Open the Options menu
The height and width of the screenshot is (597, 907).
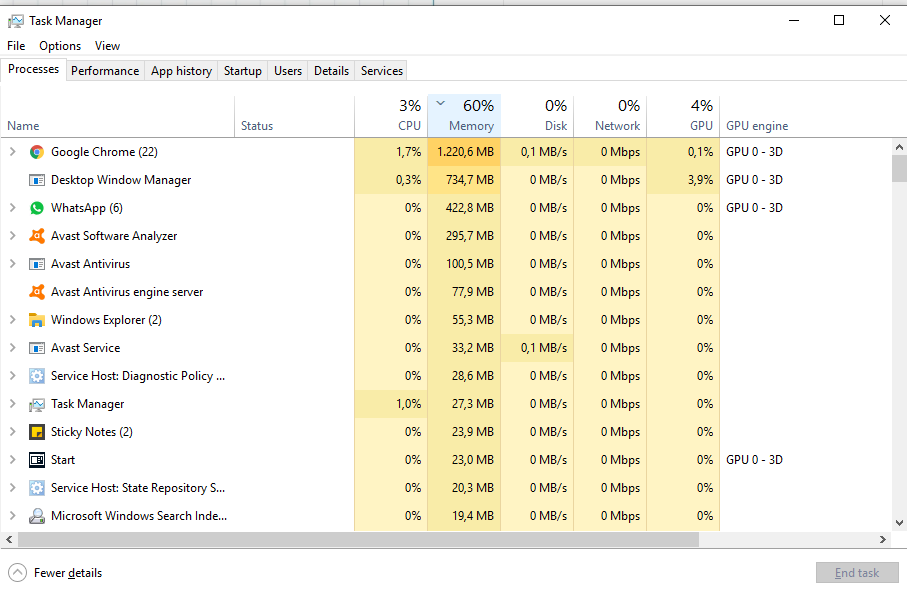pos(60,46)
